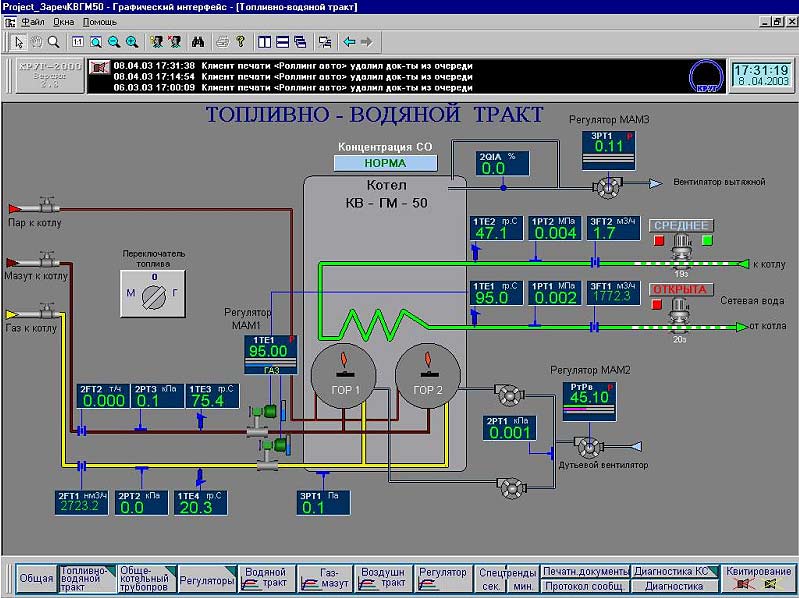Click the НОРМА CO concentration indicator
Screen dimensions: 799x598
point(385,162)
